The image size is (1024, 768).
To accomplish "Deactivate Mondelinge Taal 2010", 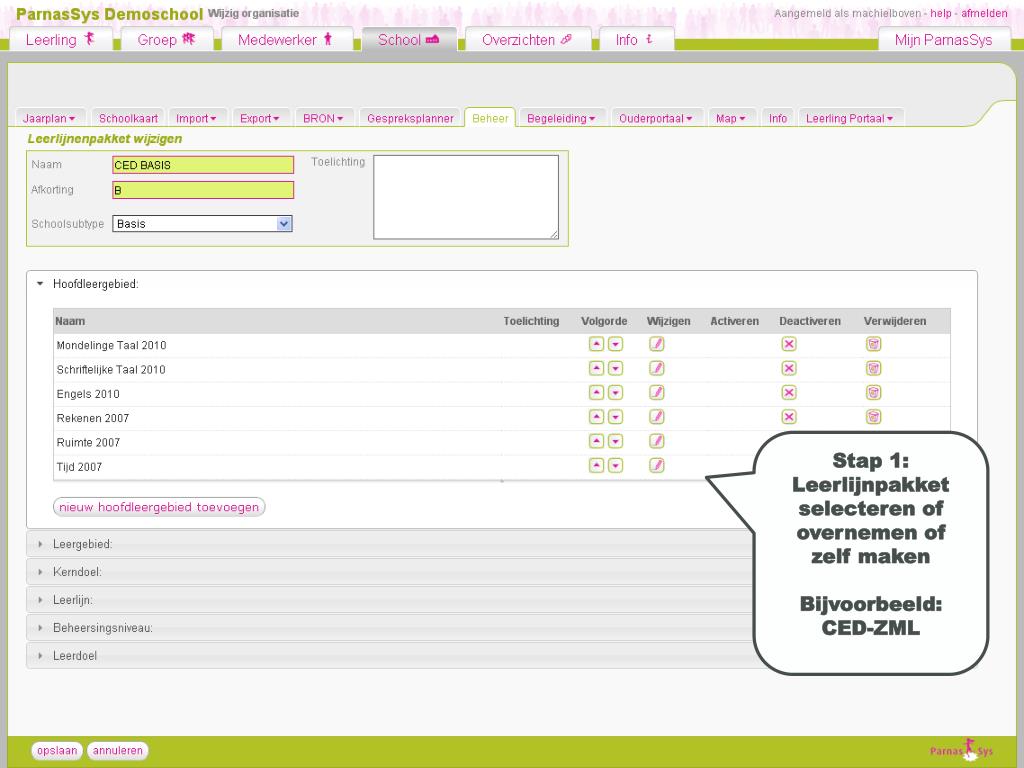I will click(789, 344).
